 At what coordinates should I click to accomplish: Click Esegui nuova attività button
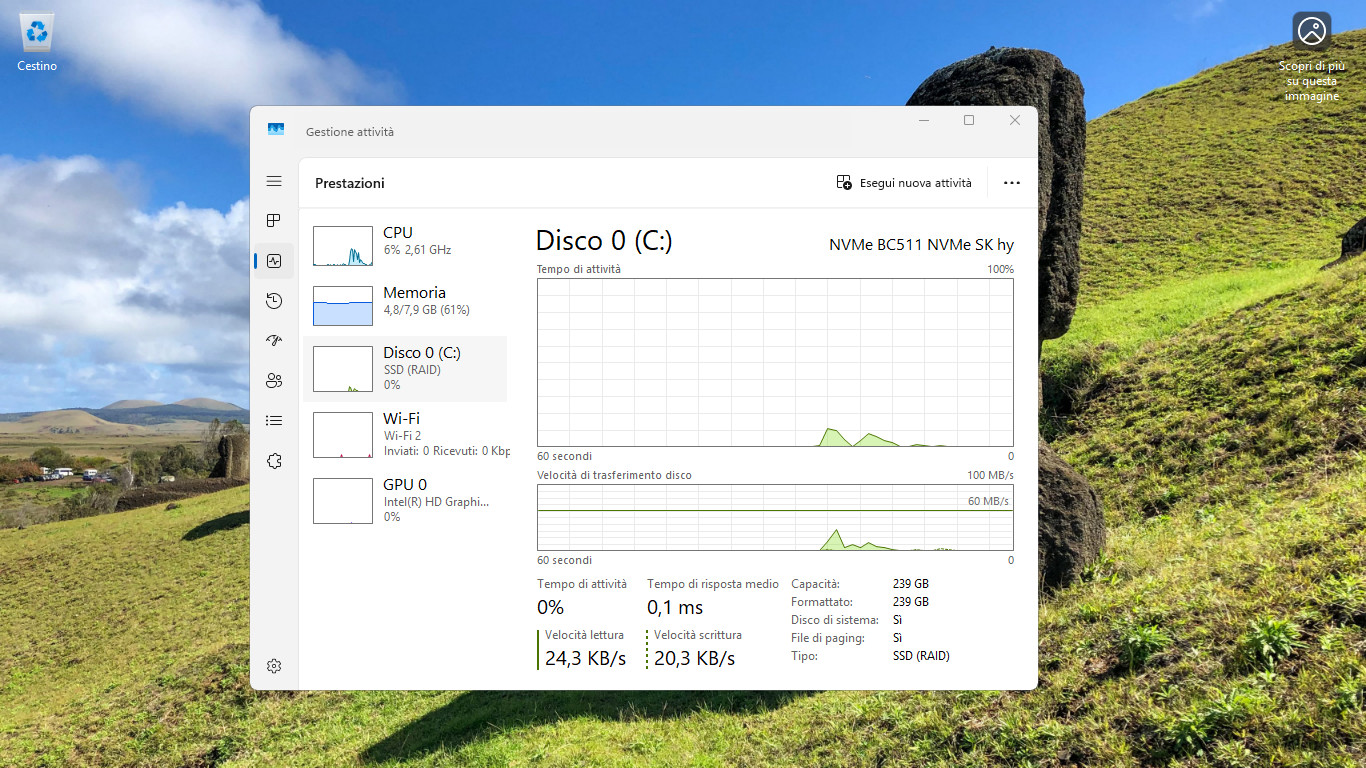coord(904,183)
